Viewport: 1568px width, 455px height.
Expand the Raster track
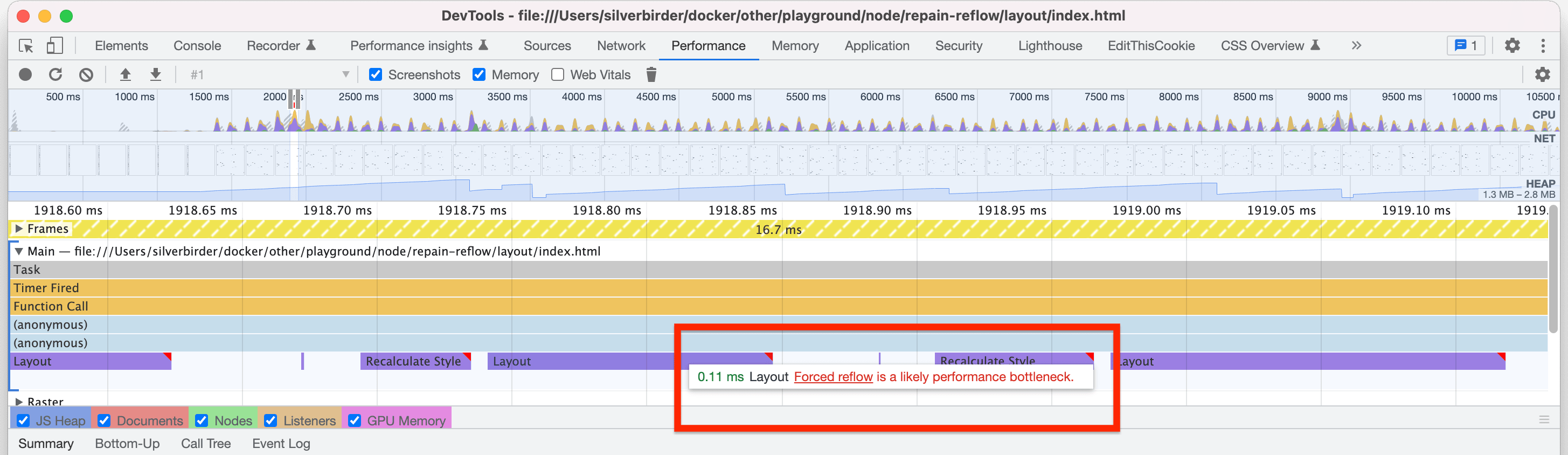click(x=19, y=402)
